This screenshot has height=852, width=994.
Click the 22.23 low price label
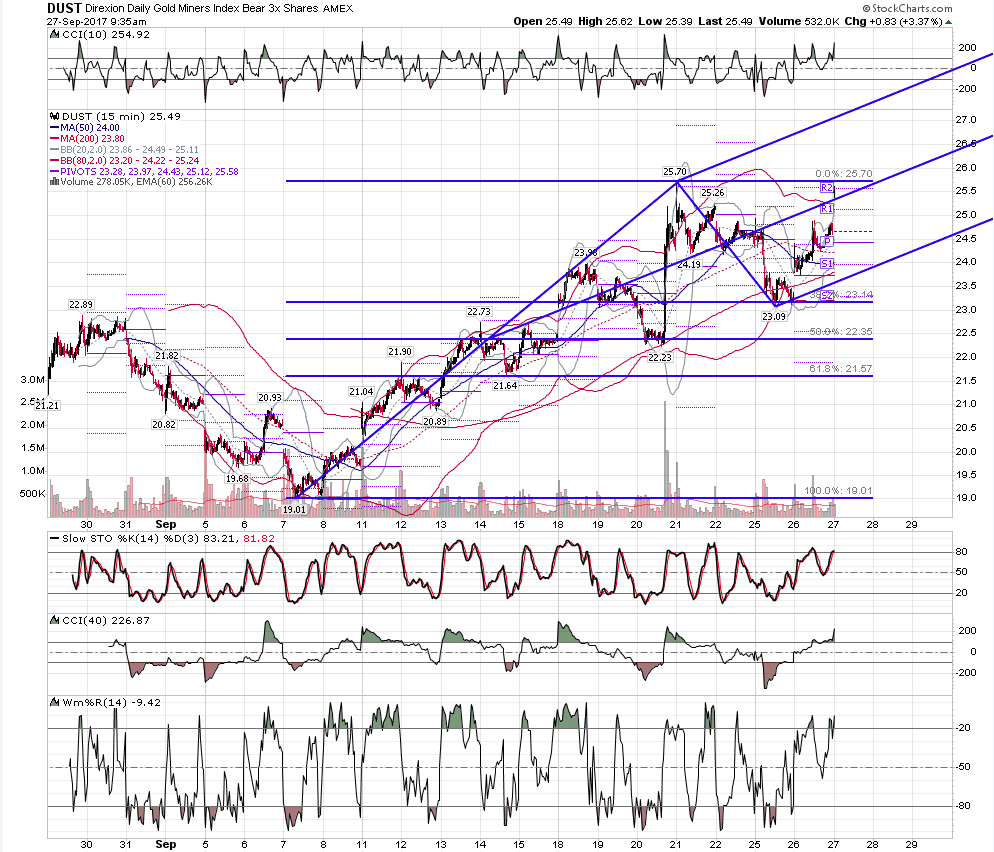click(659, 358)
